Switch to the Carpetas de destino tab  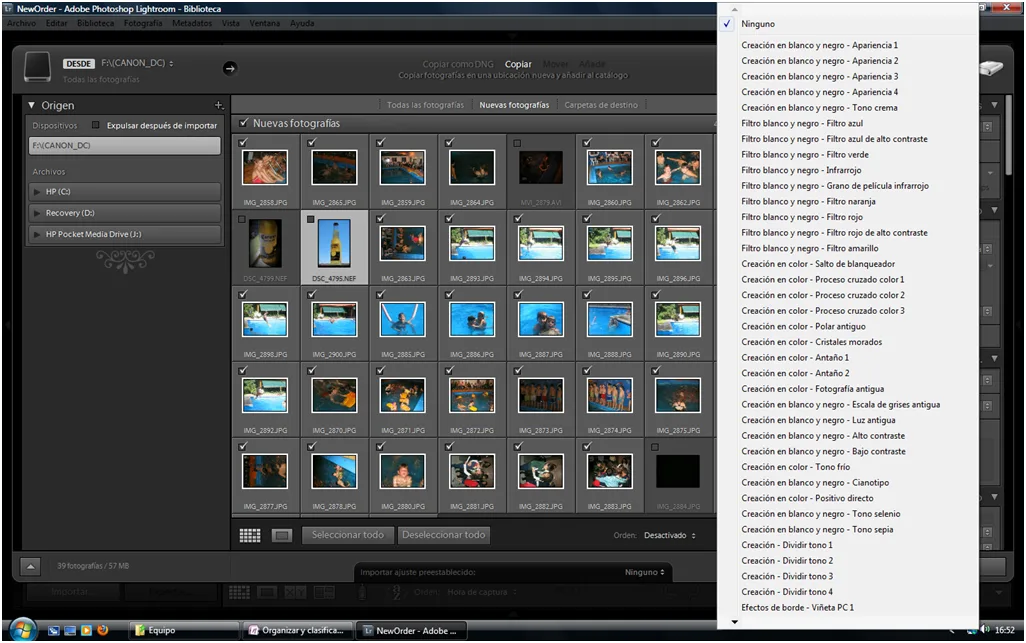point(601,103)
